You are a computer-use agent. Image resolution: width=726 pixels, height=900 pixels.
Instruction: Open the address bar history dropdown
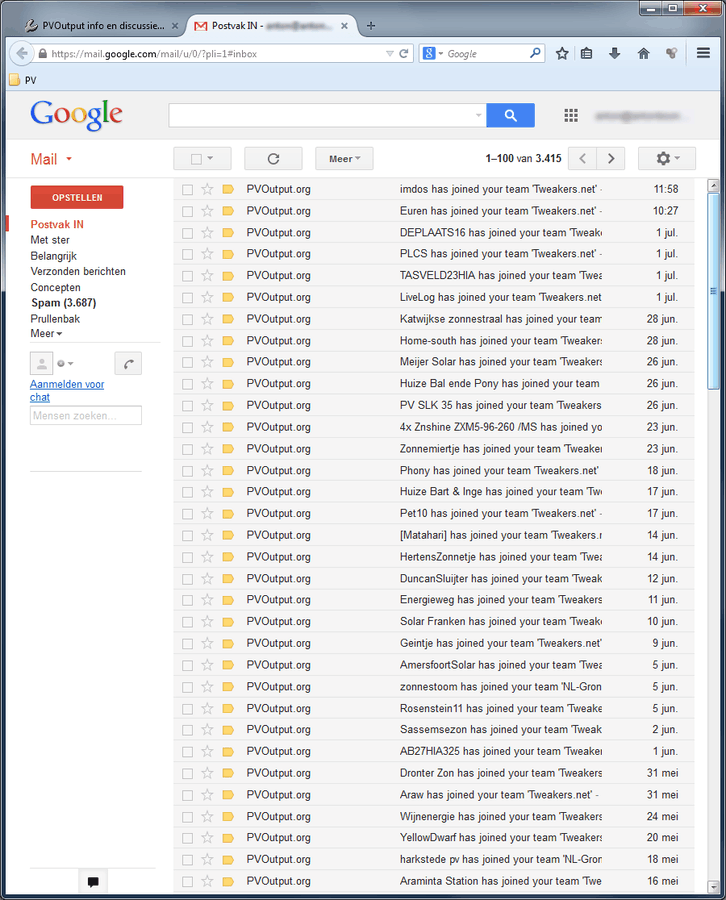point(390,53)
